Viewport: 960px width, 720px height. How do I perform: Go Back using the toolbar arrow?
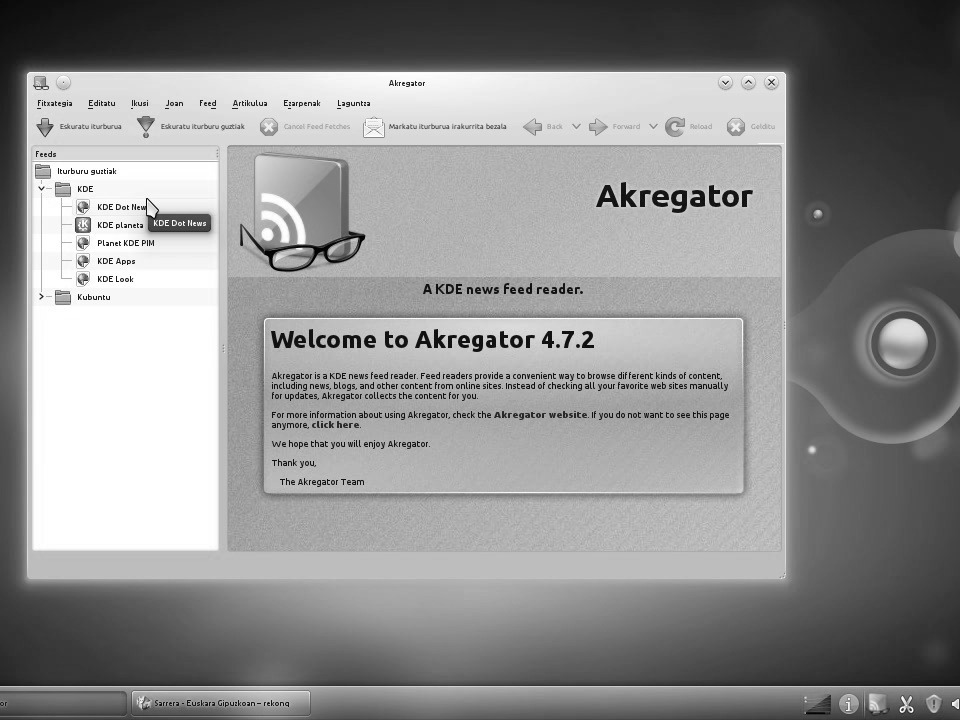pyautogui.click(x=543, y=127)
